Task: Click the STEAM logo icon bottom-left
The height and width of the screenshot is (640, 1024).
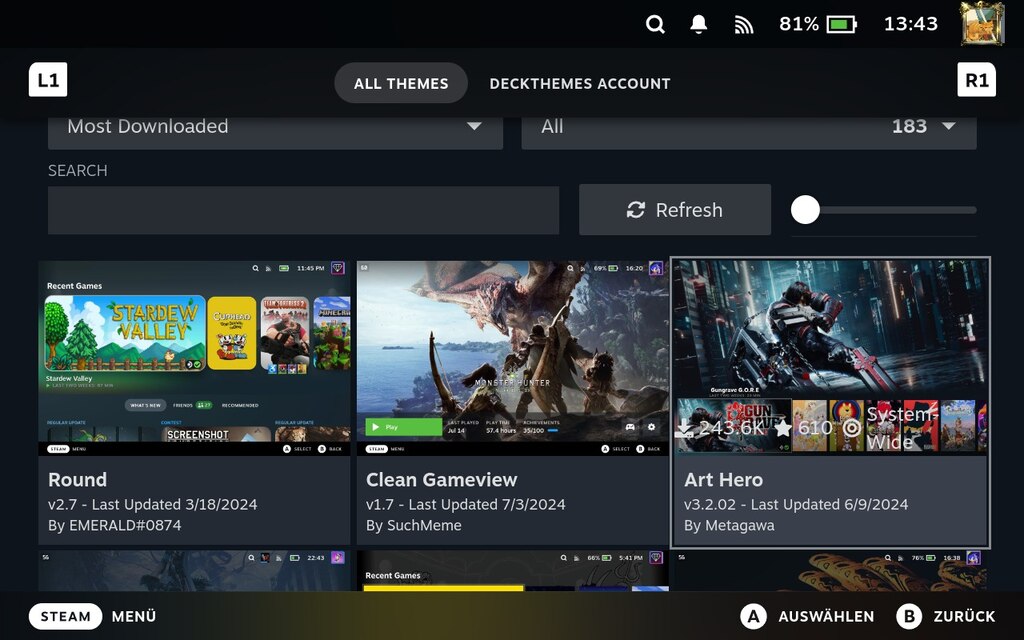Action: click(x=65, y=616)
